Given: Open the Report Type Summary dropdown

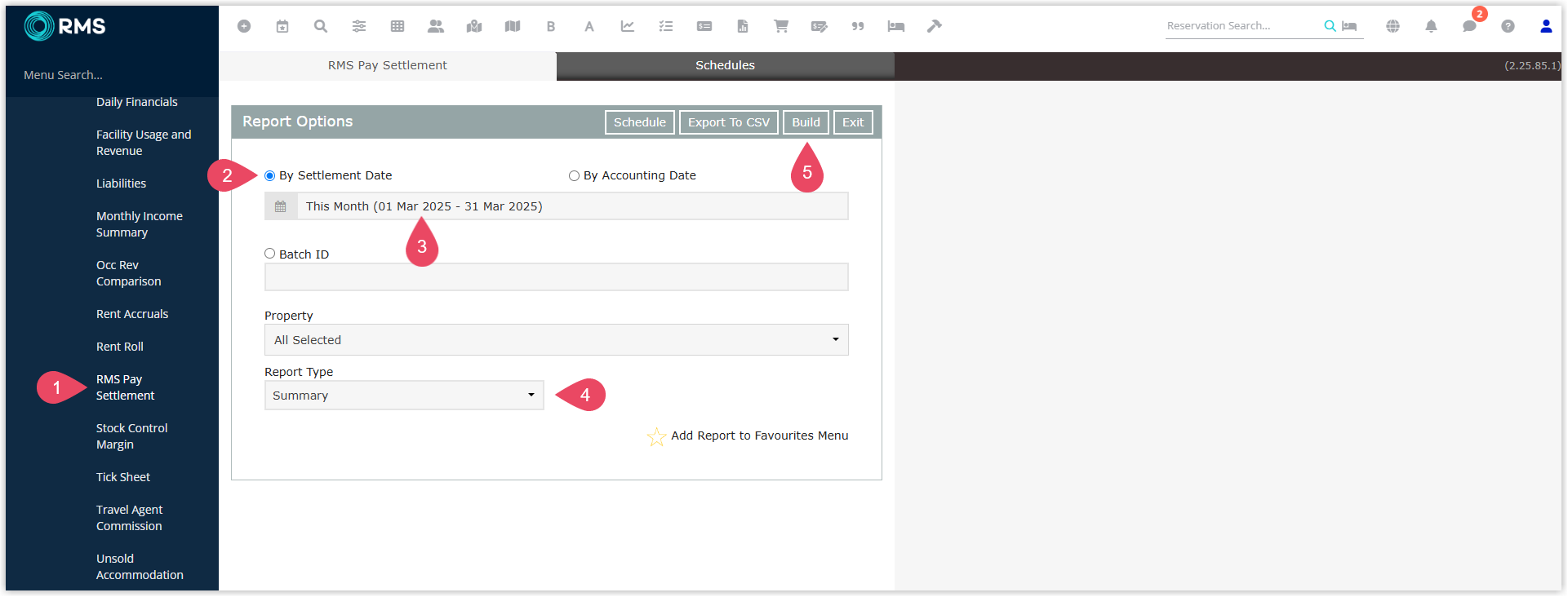Looking at the screenshot, I should 404,396.
